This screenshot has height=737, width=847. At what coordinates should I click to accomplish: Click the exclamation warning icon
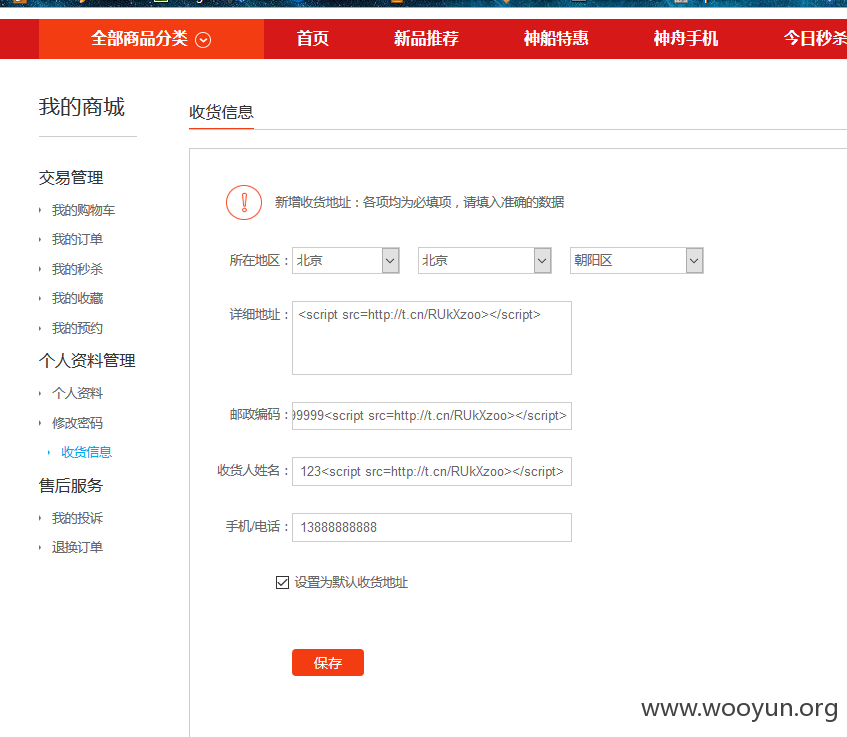coord(244,203)
